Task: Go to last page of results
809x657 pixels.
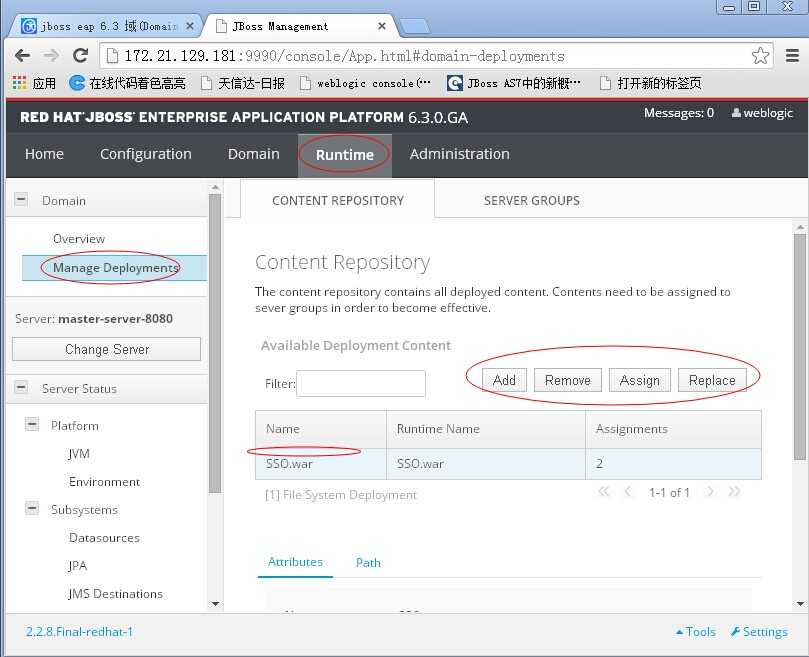Action: click(734, 491)
